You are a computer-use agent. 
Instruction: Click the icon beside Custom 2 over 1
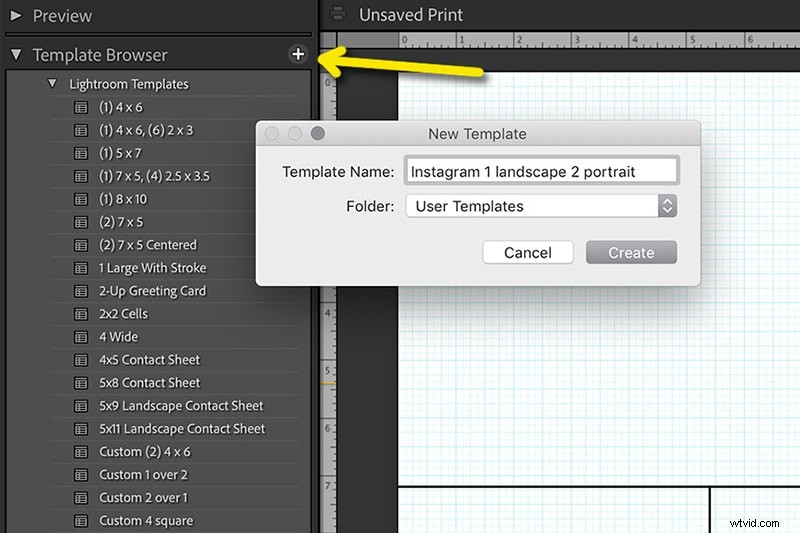[81, 497]
